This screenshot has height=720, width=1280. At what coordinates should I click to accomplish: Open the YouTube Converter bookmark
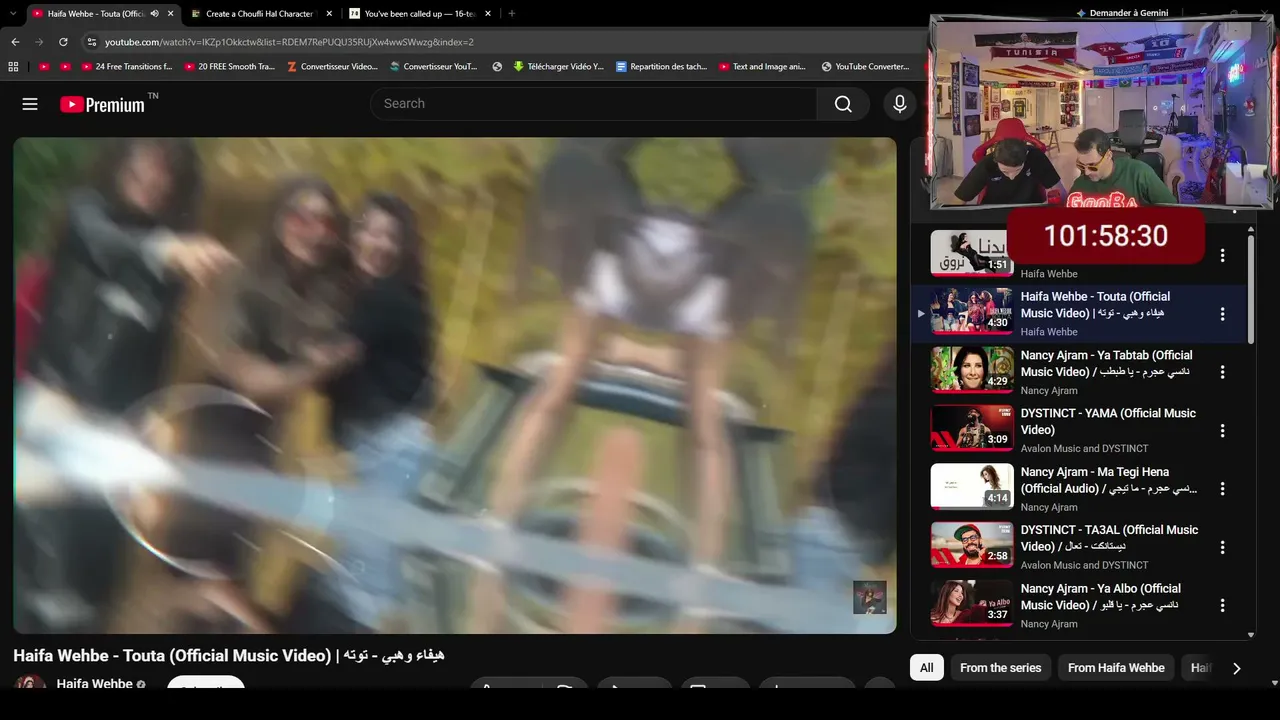click(865, 67)
